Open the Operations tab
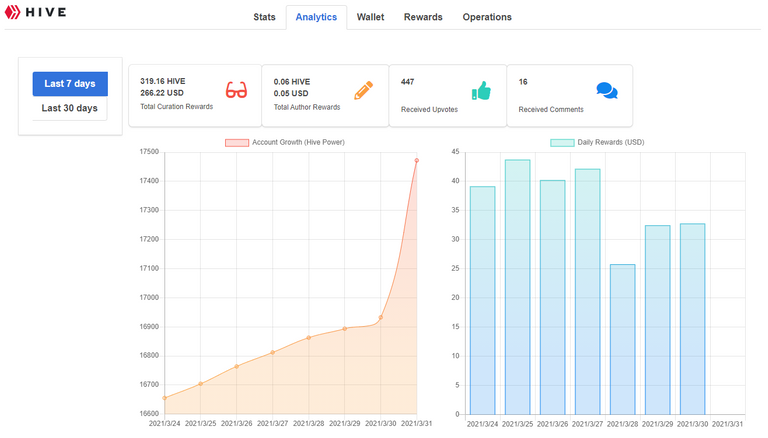Image resolution: width=768 pixels, height=438 pixels. coord(487,17)
